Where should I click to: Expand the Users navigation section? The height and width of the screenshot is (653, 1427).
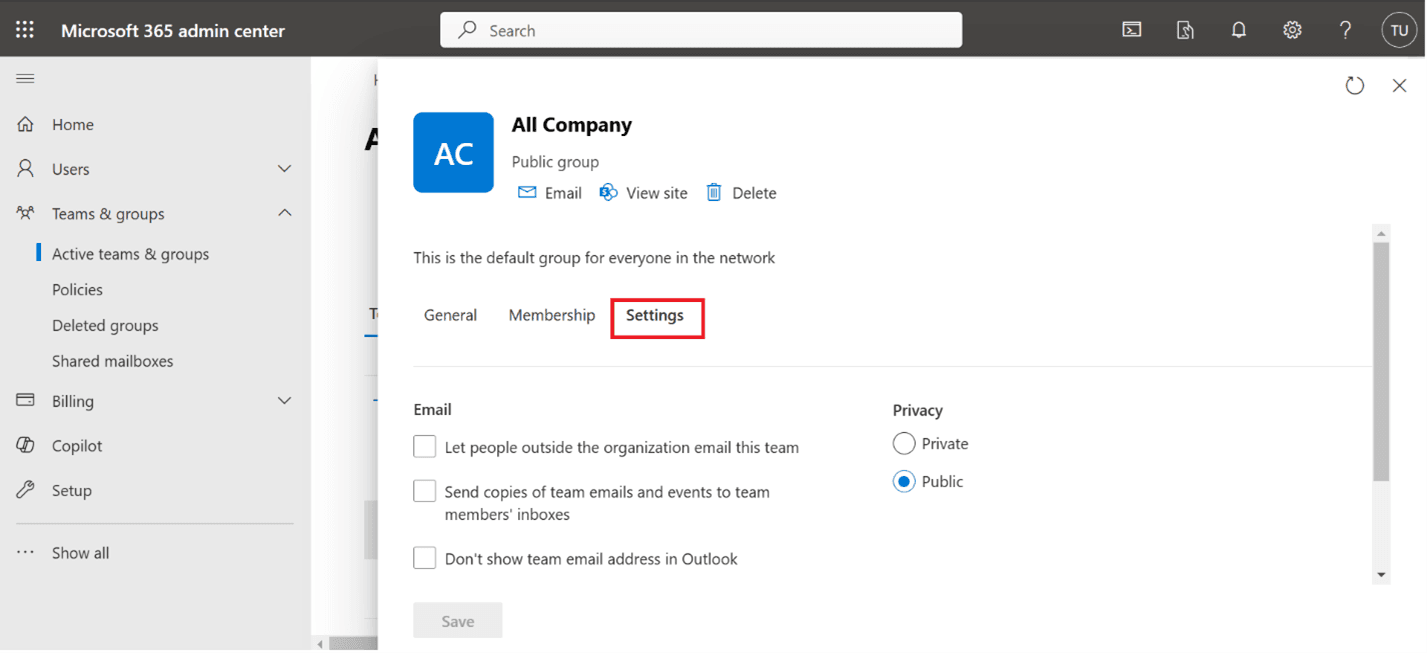coord(284,168)
